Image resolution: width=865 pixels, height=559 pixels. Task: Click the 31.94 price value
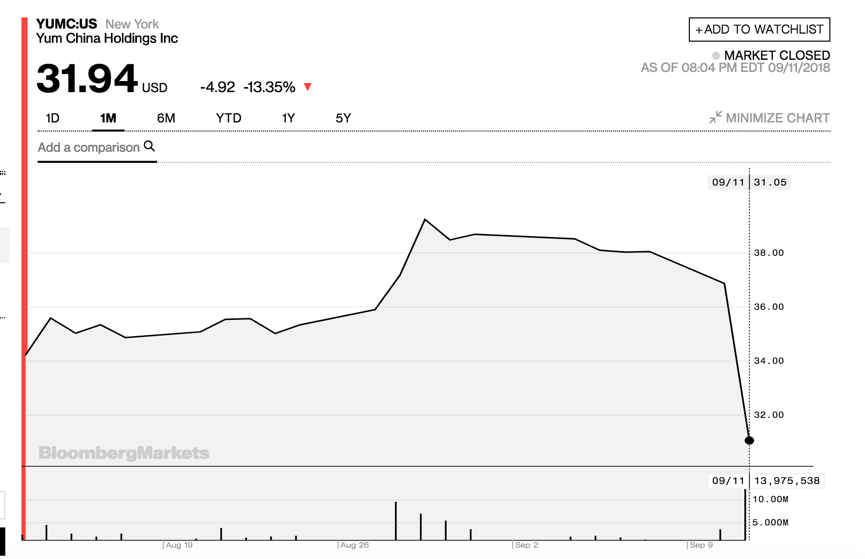(x=87, y=78)
